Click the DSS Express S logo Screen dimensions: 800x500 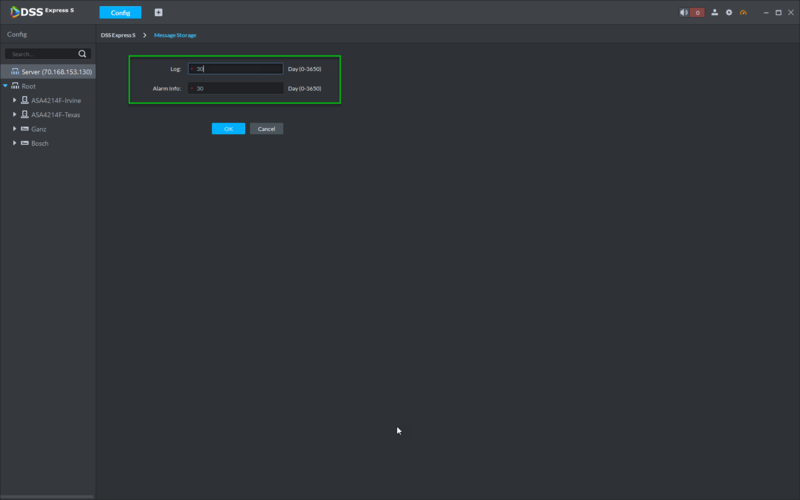point(42,12)
